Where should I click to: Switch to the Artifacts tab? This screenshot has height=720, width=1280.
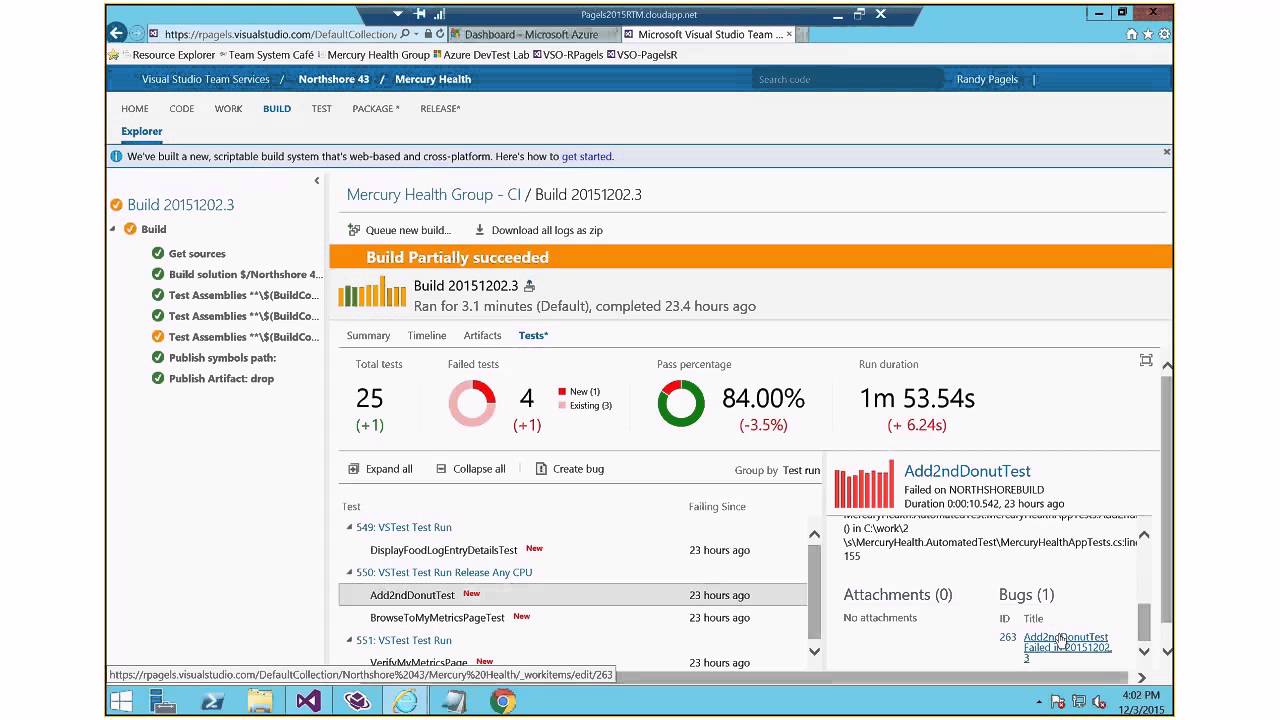click(482, 336)
